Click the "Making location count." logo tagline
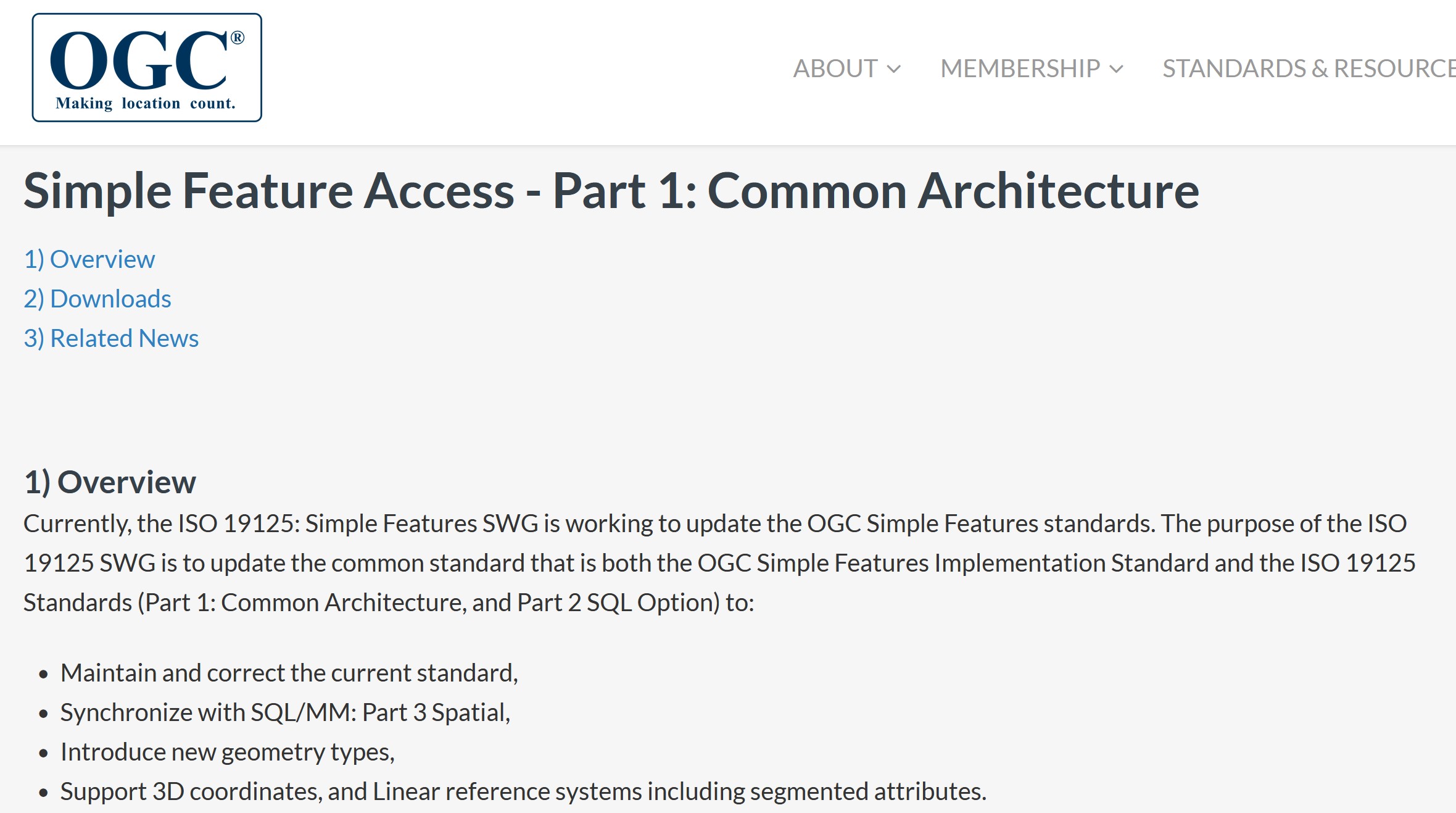1456x813 pixels. (x=146, y=103)
